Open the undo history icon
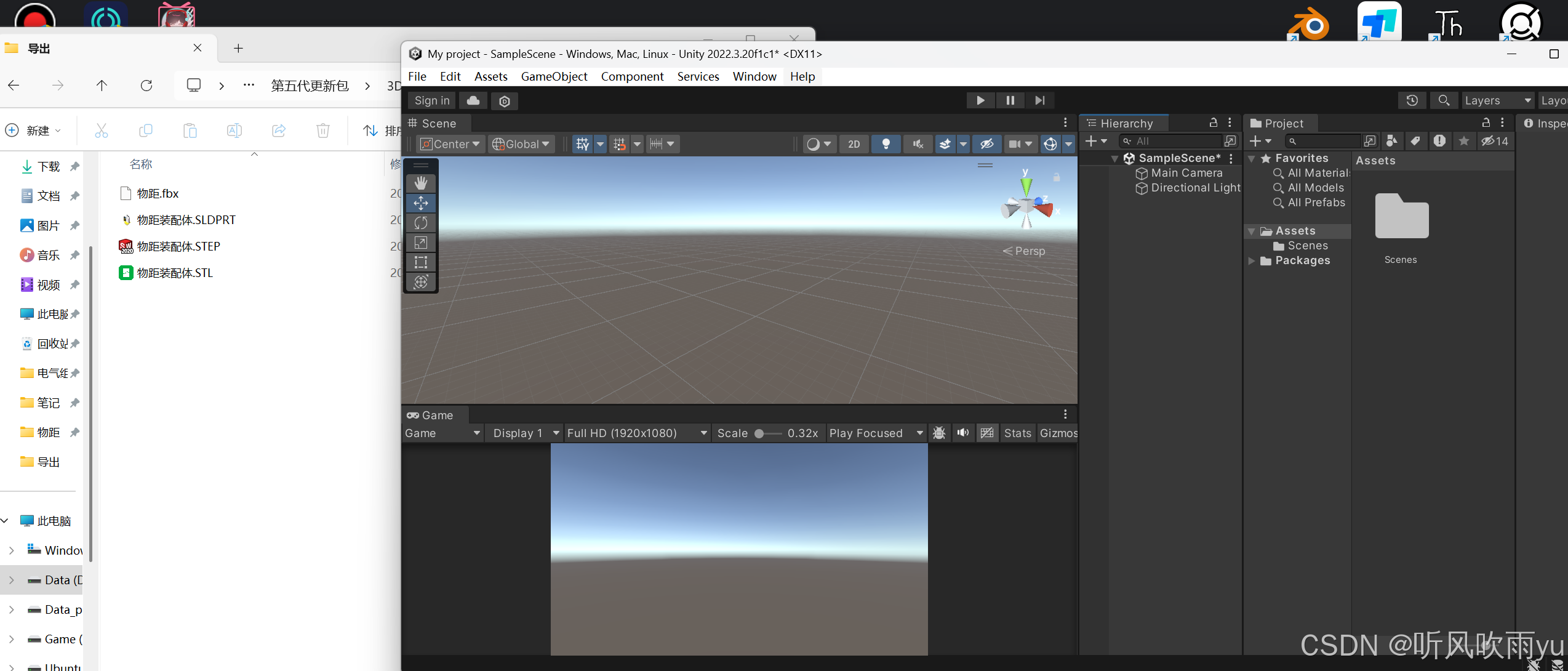 click(x=1412, y=100)
